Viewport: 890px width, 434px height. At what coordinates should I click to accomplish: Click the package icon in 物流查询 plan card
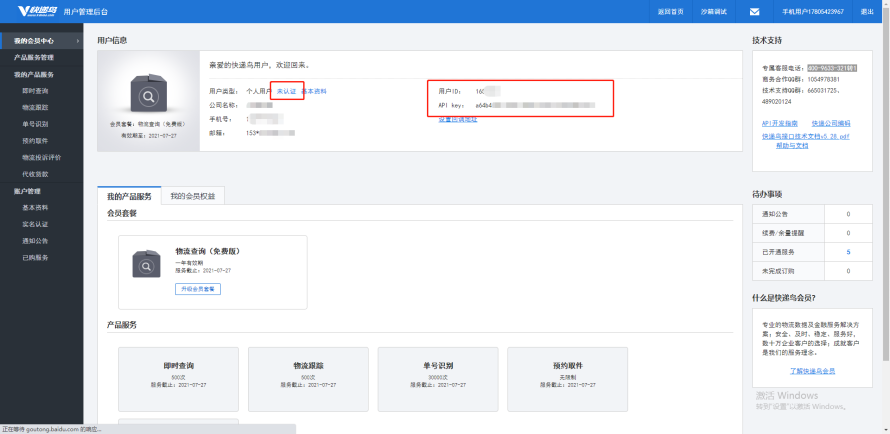coord(146,264)
